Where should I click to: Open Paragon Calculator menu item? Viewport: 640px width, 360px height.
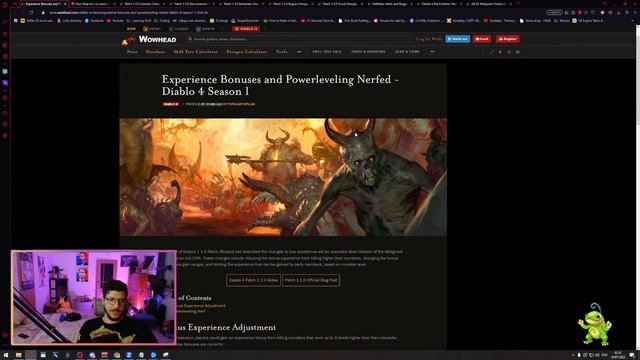pos(247,52)
